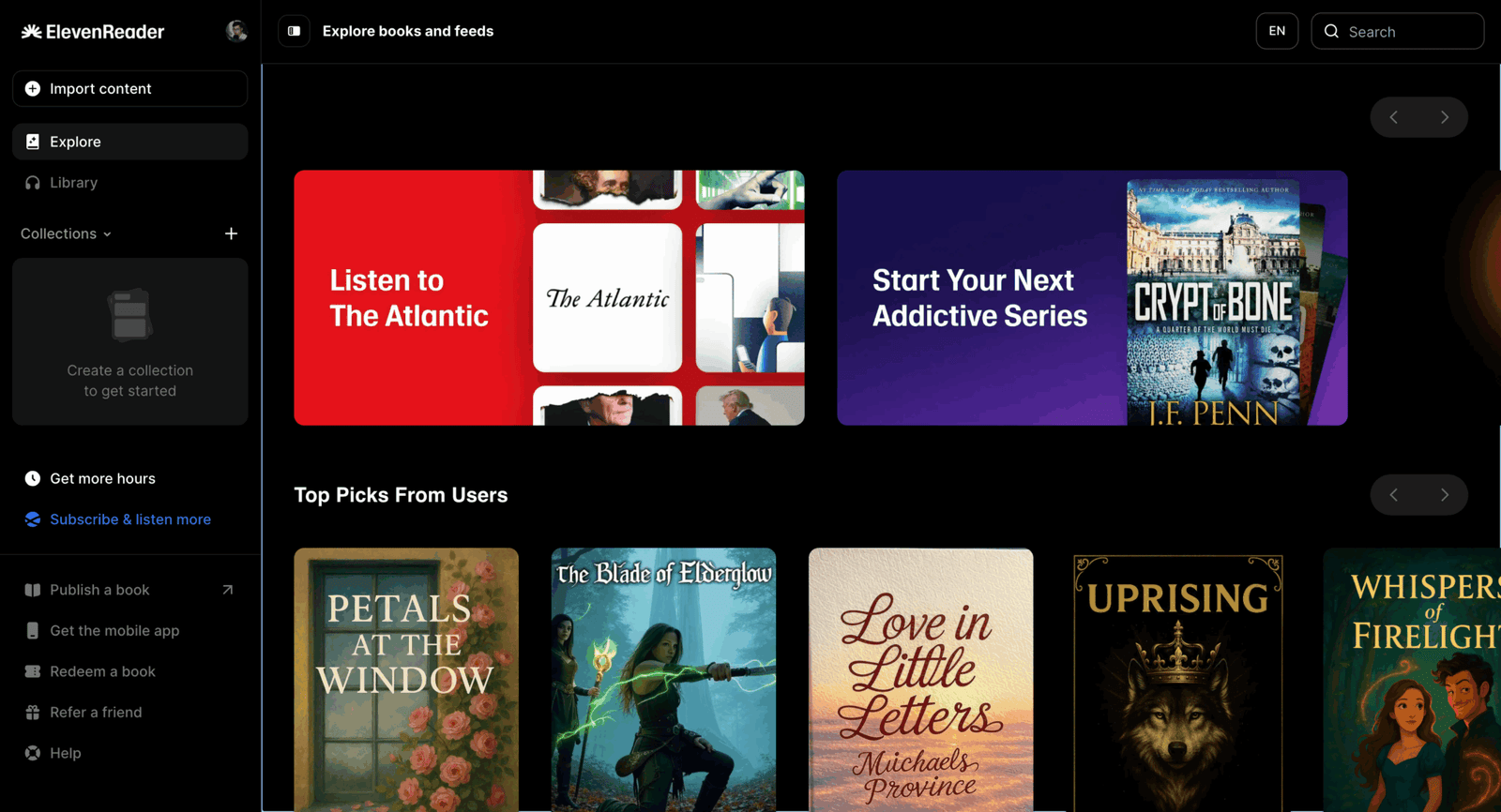Open Redeem a book
This screenshot has width=1501, height=812.
pos(102,671)
